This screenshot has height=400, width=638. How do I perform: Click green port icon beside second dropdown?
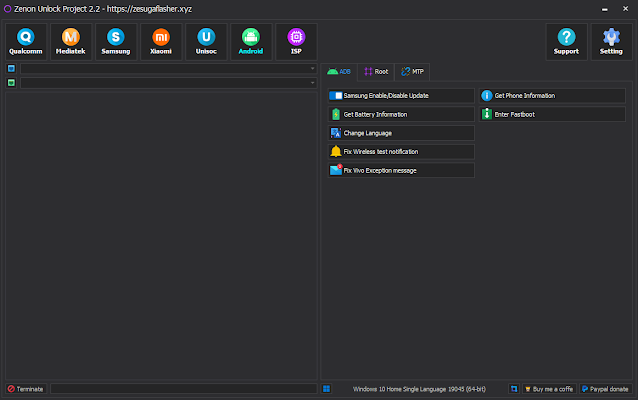11,83
